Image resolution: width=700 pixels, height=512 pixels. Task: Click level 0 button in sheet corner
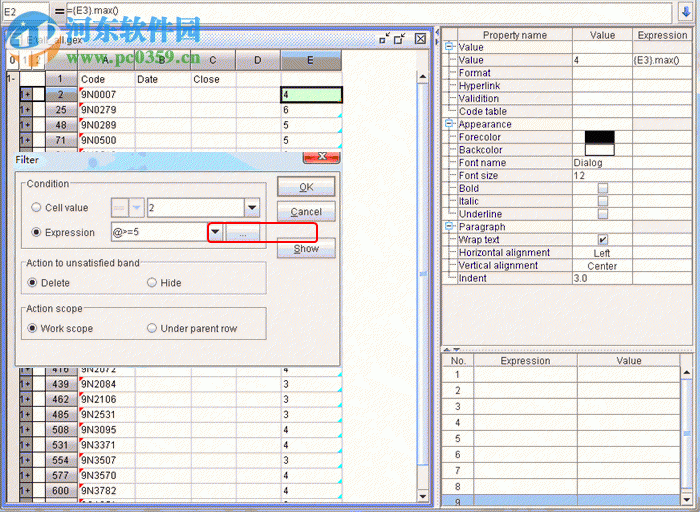point(12,60)
